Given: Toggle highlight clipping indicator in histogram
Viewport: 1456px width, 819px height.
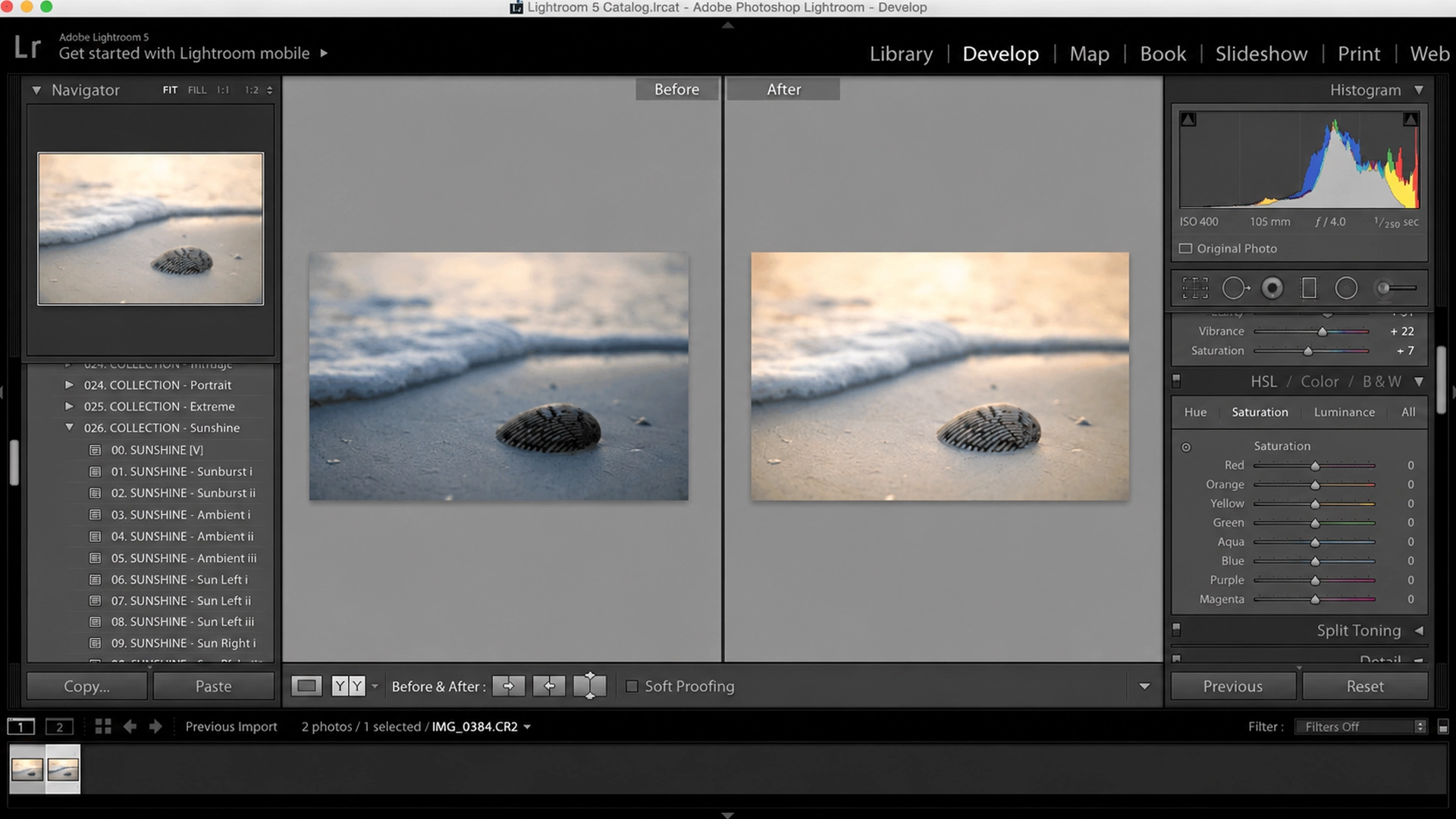Looking at the screenshot, I should coord(1410,119).
